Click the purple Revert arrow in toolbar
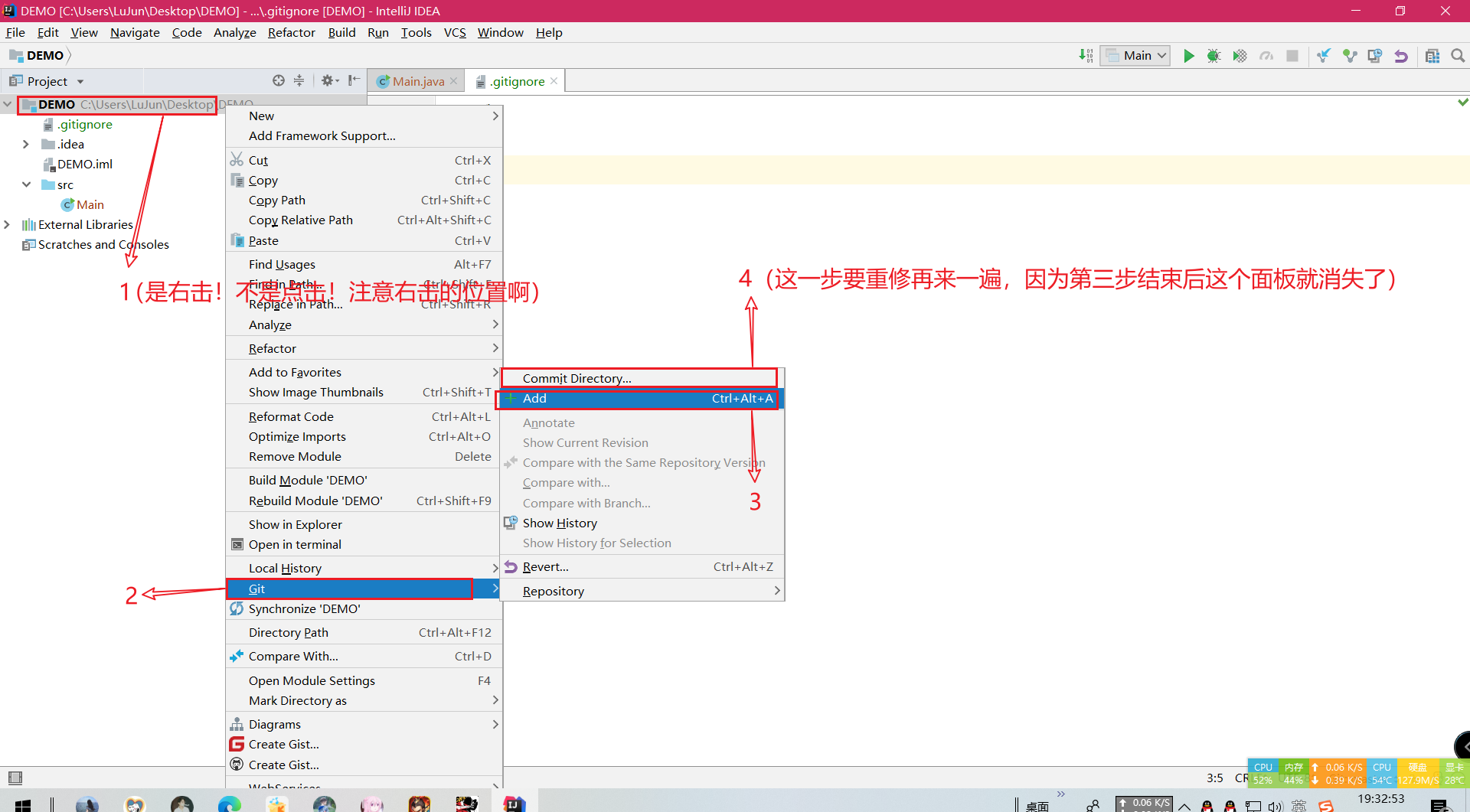The width and height of the screenshot is (1470, 812). click(x=1401, y=55)
